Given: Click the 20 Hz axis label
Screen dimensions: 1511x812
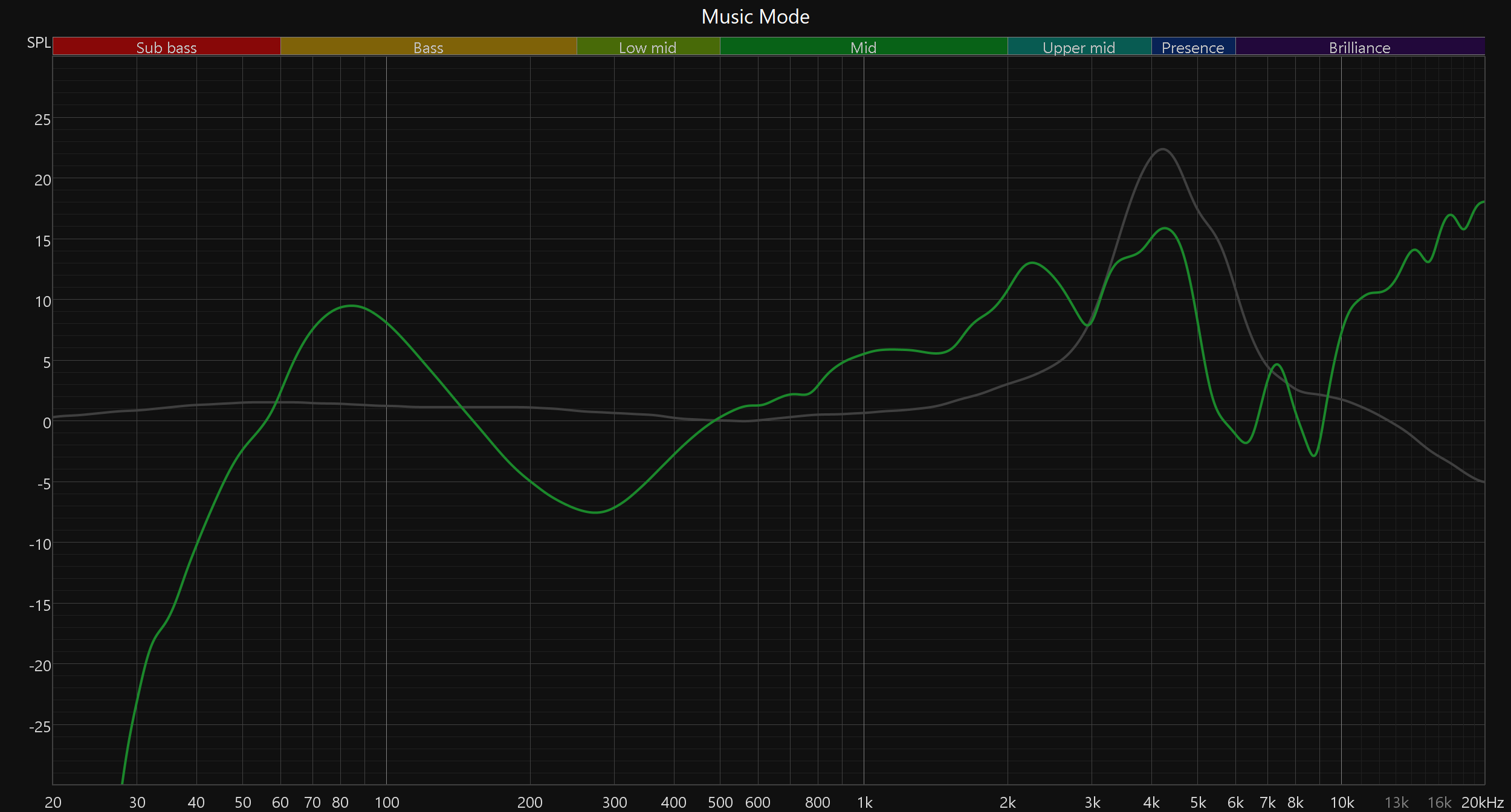Looking at the screenshot, I should coord(53,802).
